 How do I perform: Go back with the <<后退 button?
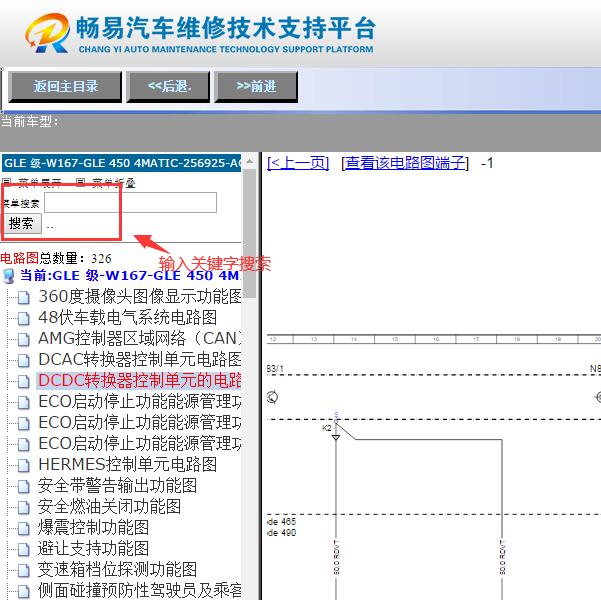(x=168, y=87)
